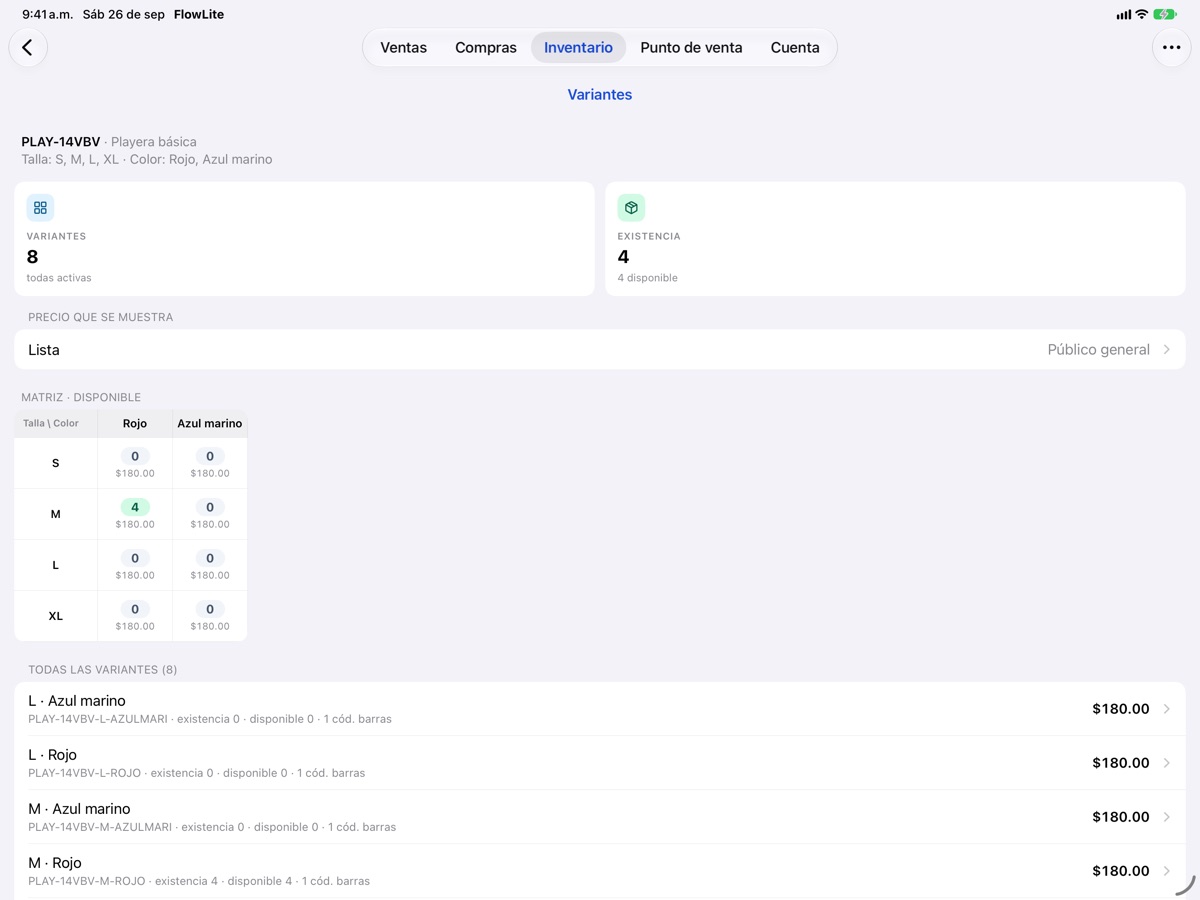Image resolution: width=1200 pixels, height=900 pixels.
Task: Tap the back arrow button
Action: click(x=28, y=47)
